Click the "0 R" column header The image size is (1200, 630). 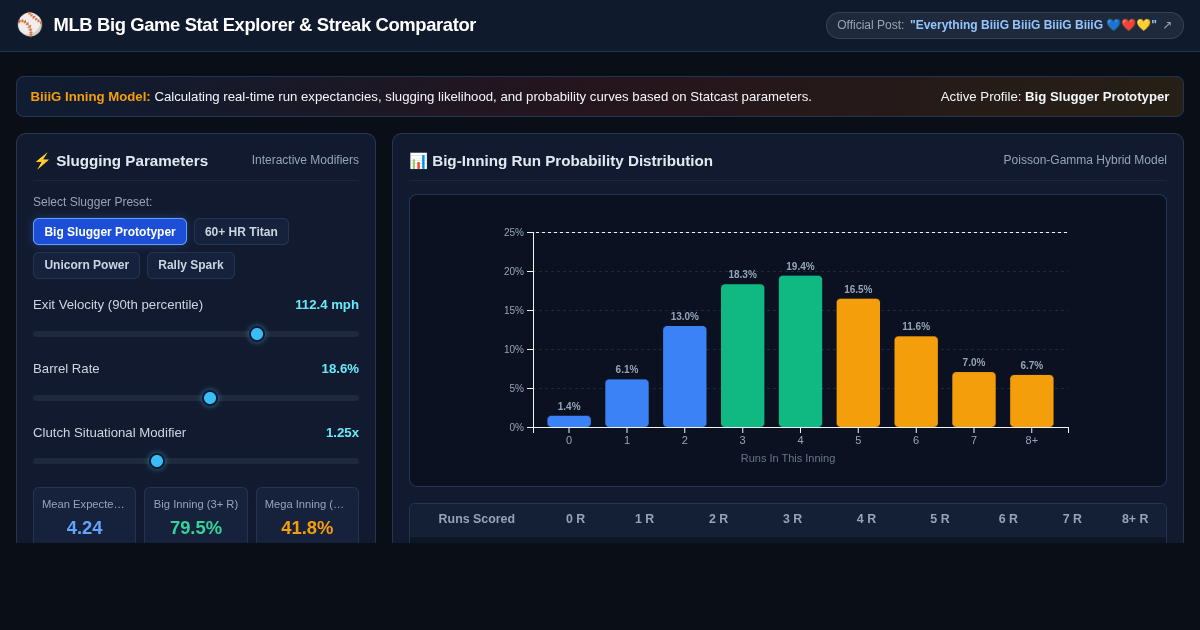(x=576, y=519)
